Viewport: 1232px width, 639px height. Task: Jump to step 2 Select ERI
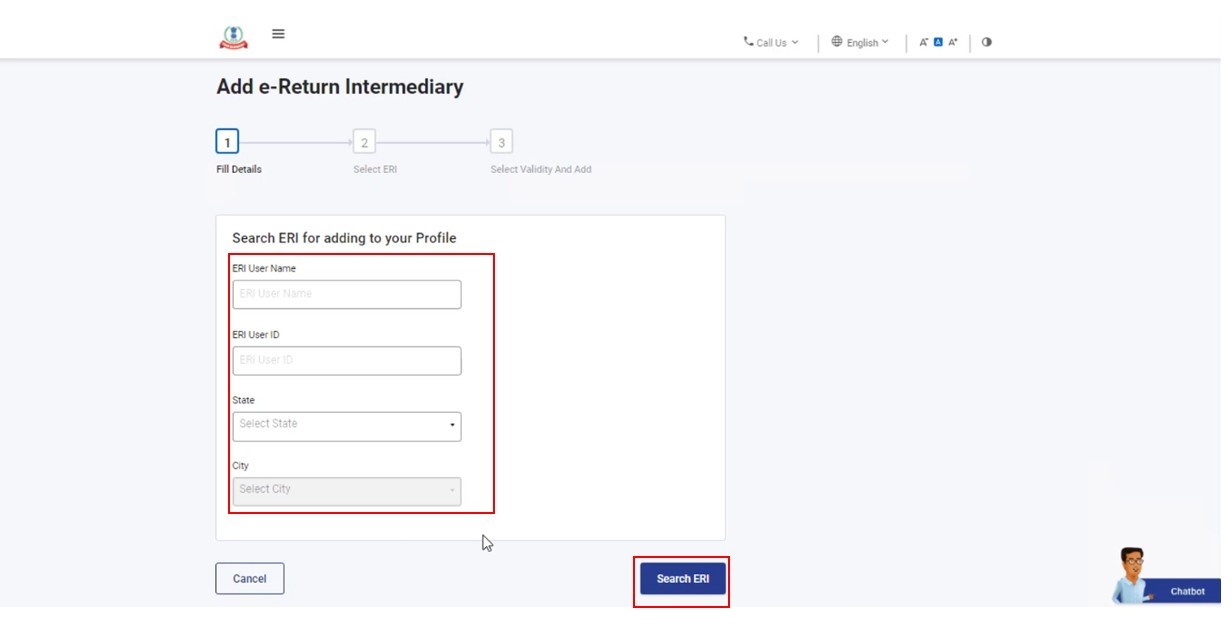pyautogui.click(x=364, y=143)
